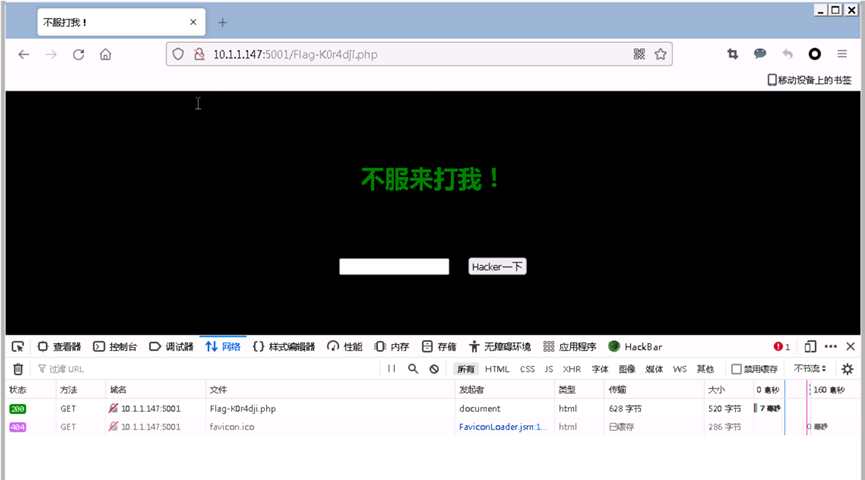
Task: Filter requests by CSS
Action: pos(527,369)
